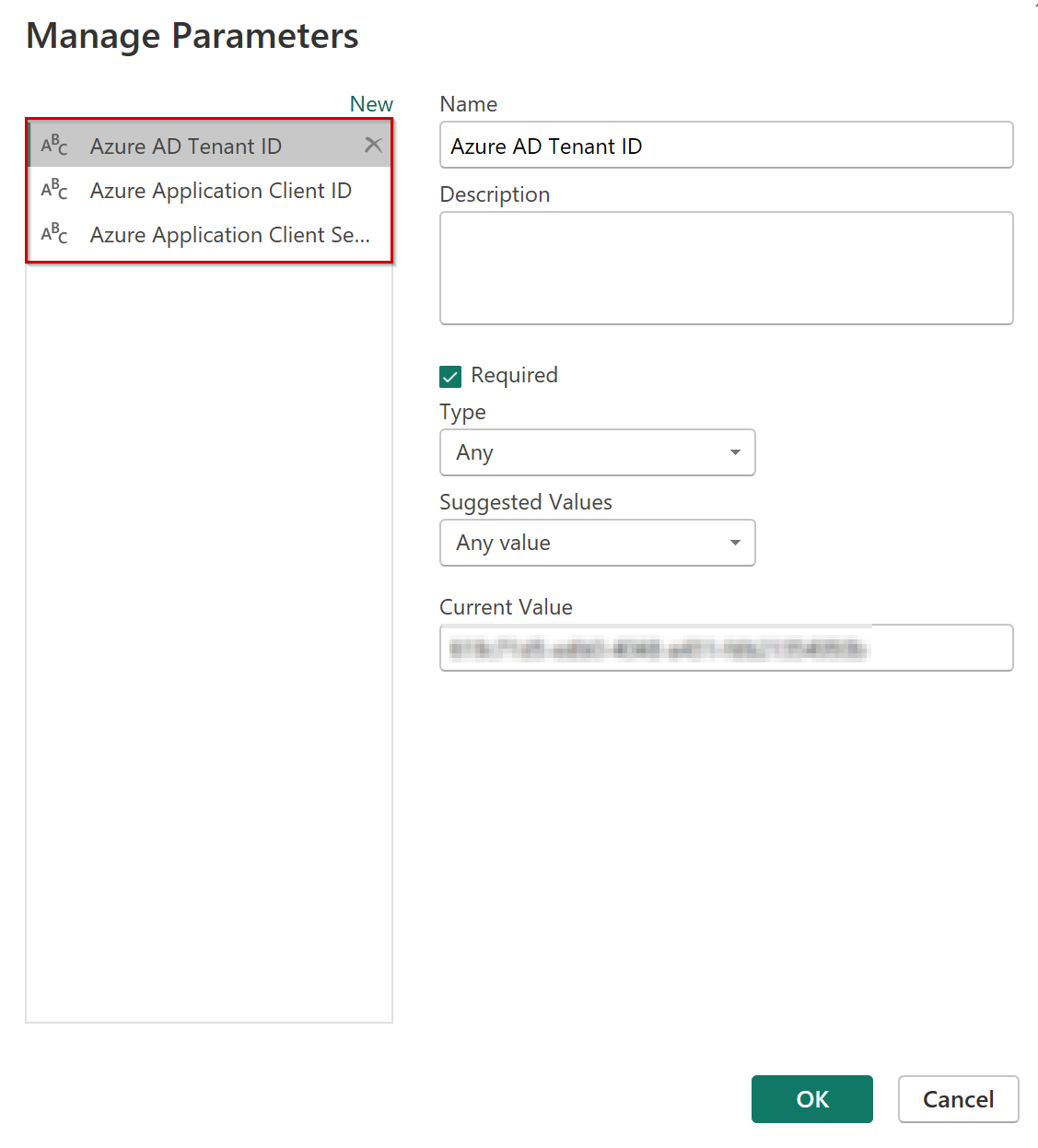
Task: Create a parameter using the New link
Action: click(x=371, y=104)
